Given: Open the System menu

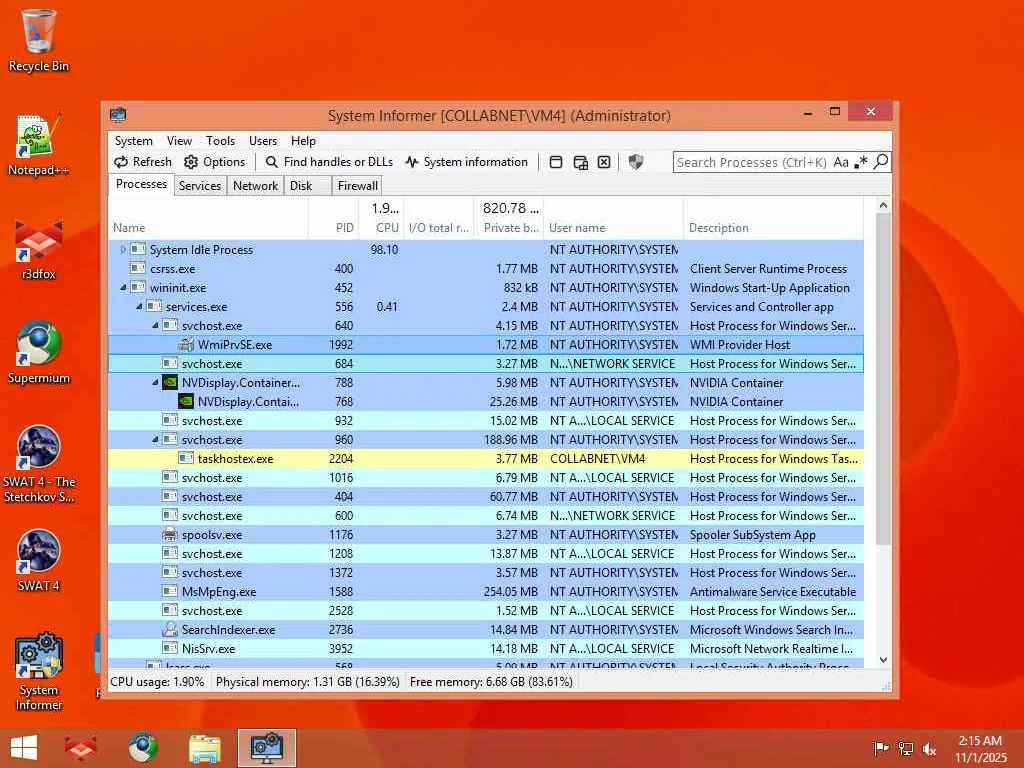Looking at the screenshot, I should pyautogui.click(x=133, y=140).
